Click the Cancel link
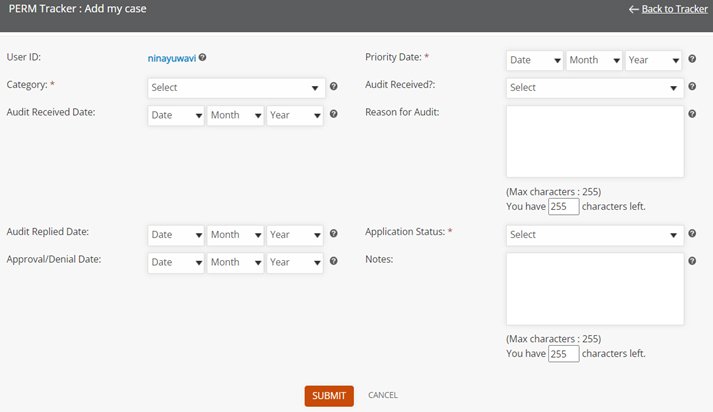Image resolution: width=713 pixels, height=412 pixels. (382, 395)
